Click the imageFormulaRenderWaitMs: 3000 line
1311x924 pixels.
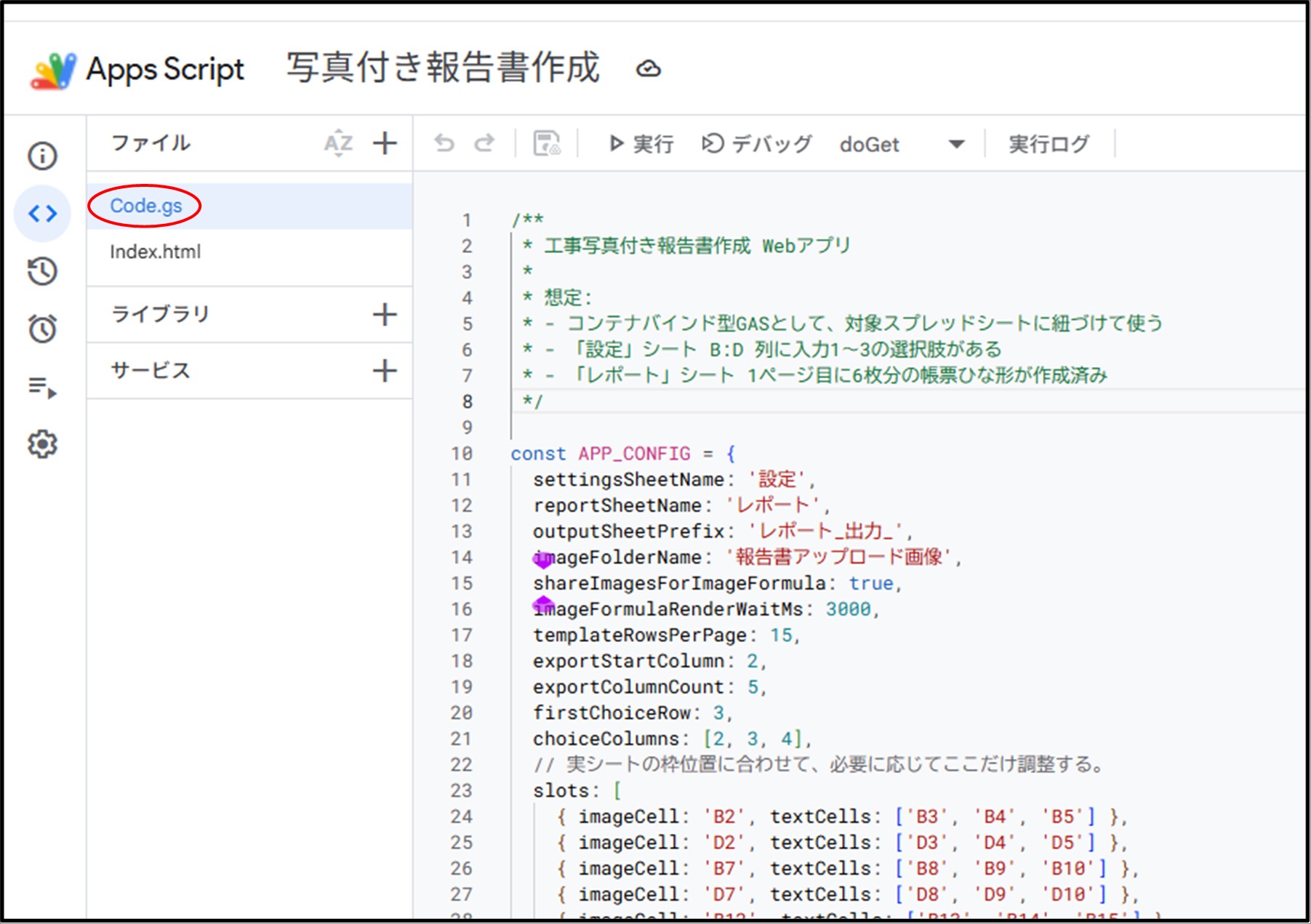tap(706, 609)
